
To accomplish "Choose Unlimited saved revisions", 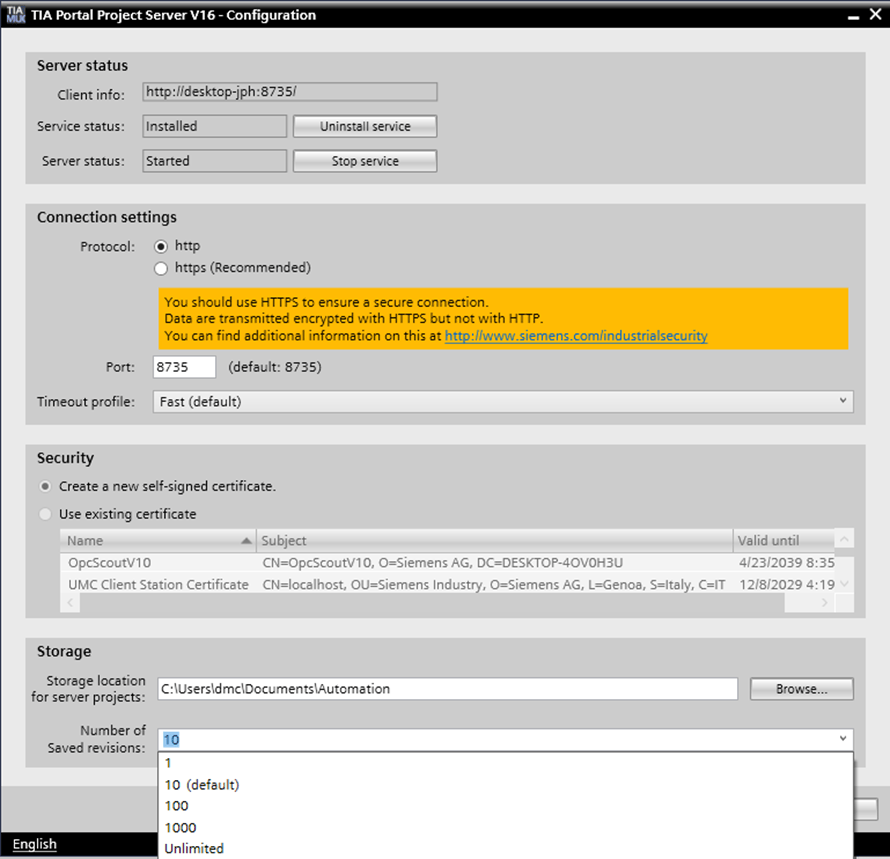I will 194,849.
